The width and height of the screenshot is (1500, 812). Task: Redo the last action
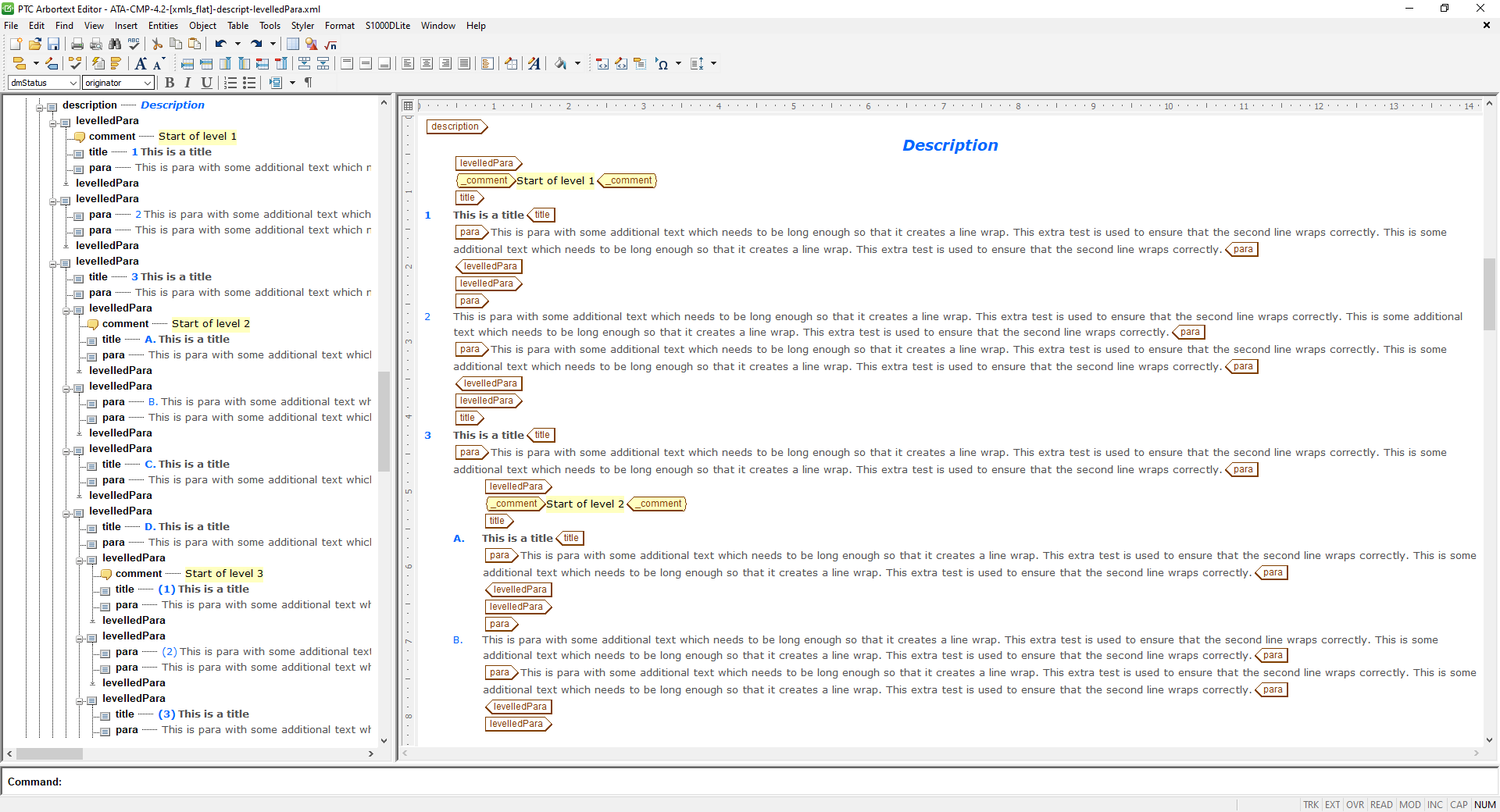point(258,45)
